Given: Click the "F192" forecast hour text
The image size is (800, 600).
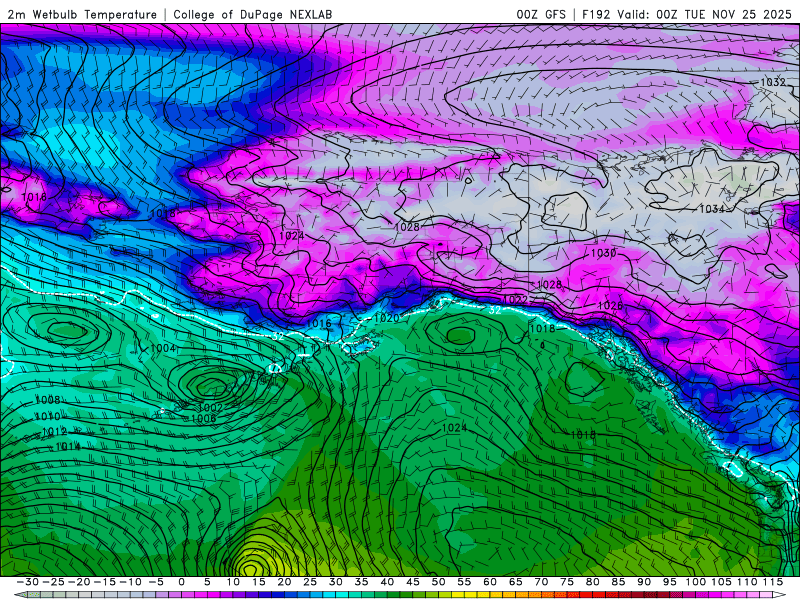Looking at the screenshot, I should pos(596,15).
